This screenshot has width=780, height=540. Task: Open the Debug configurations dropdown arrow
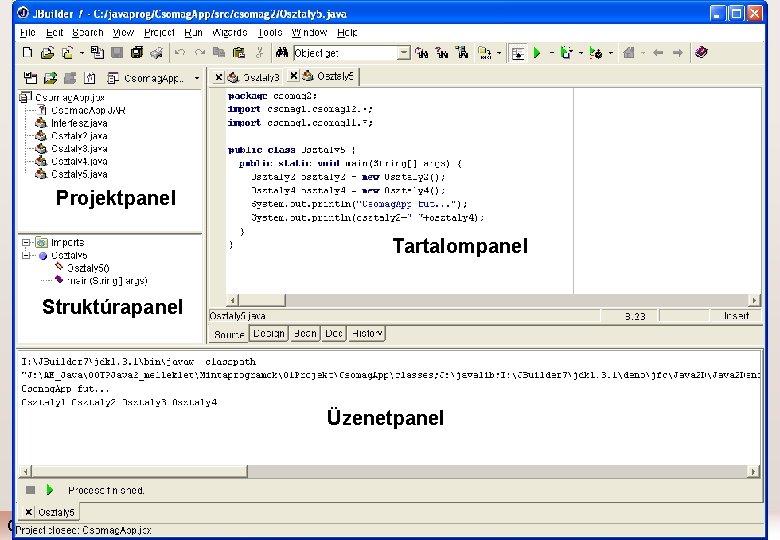(581, 52)
